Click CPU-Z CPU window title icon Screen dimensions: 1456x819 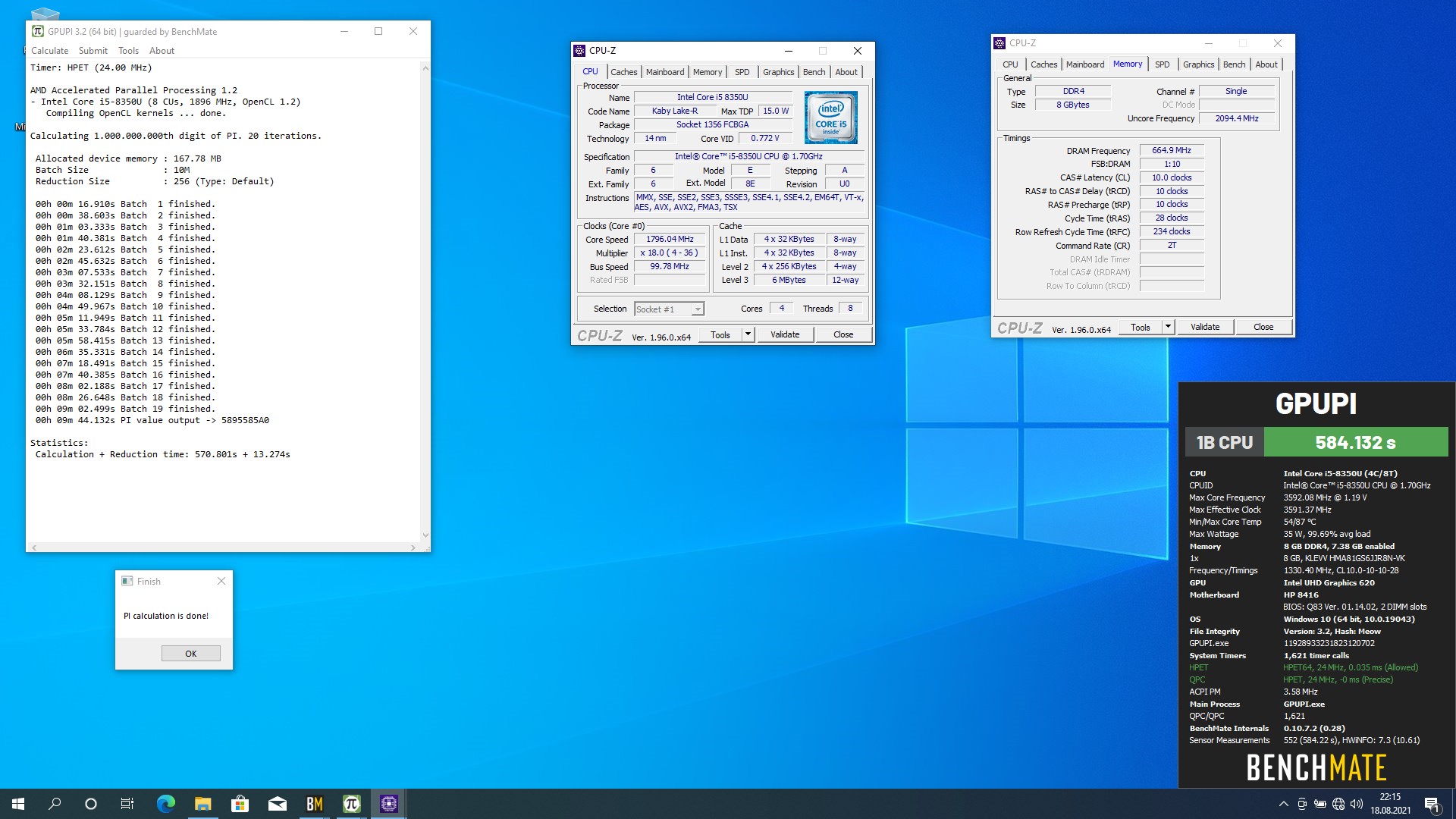(x=579, y=51)
